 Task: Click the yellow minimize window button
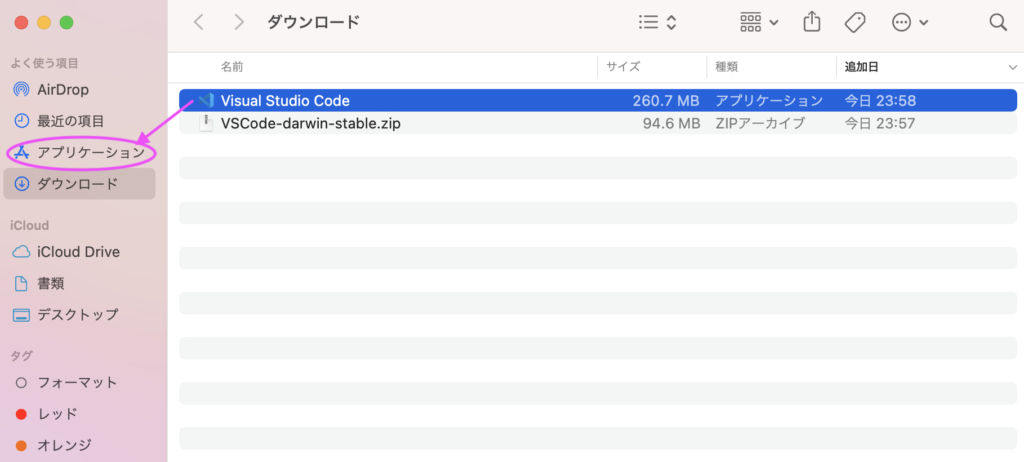click(x=44, y=23)
